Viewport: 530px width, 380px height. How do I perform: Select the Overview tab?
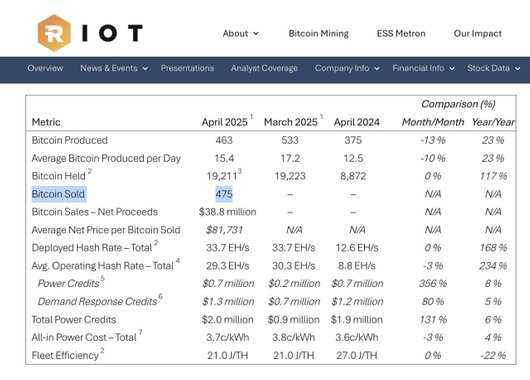45,68
